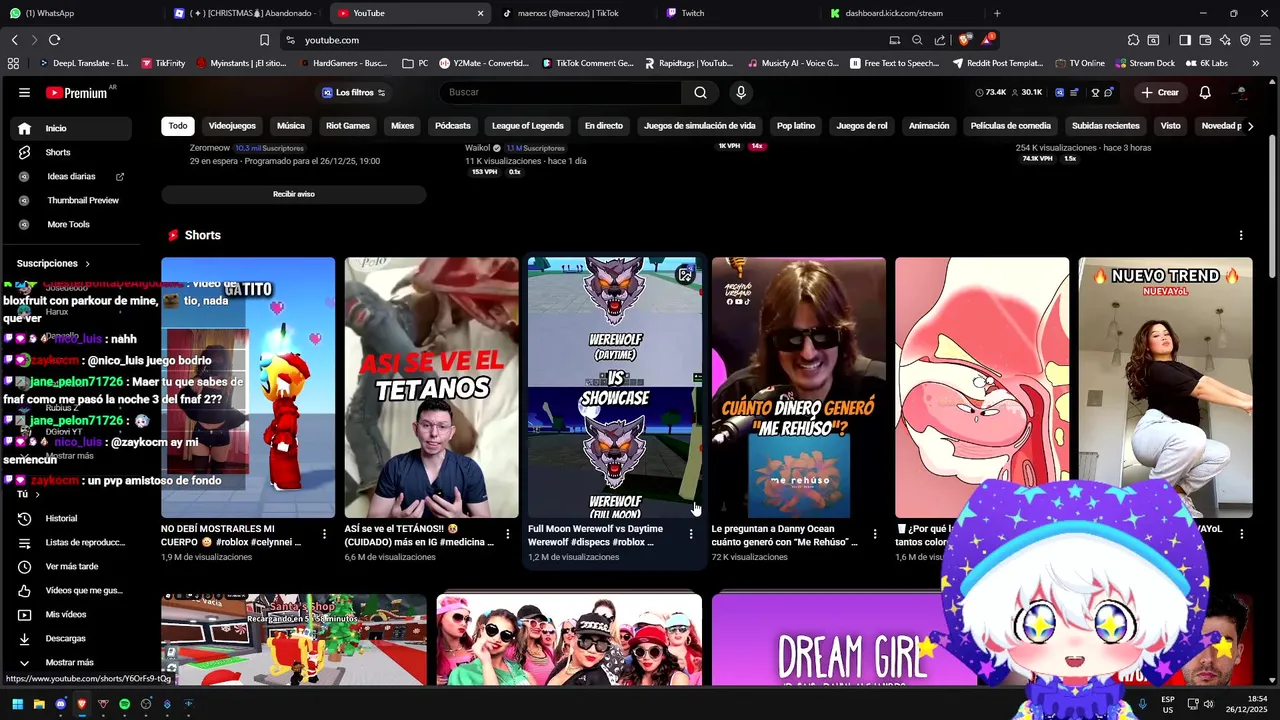The height and width of the screenshot is (720, 1280).
Task: Select the Todo filter chip
Action: [177, 126]
